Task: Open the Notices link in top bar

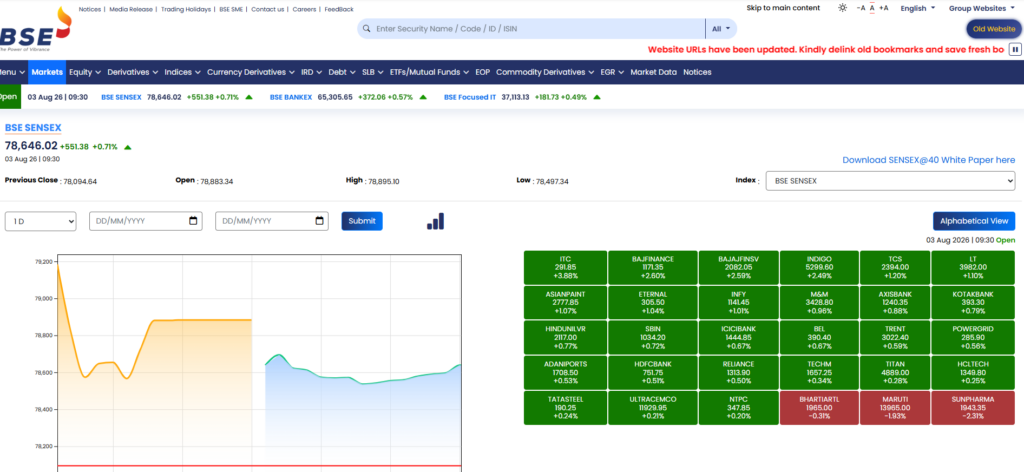Action: tap(89, 9)
